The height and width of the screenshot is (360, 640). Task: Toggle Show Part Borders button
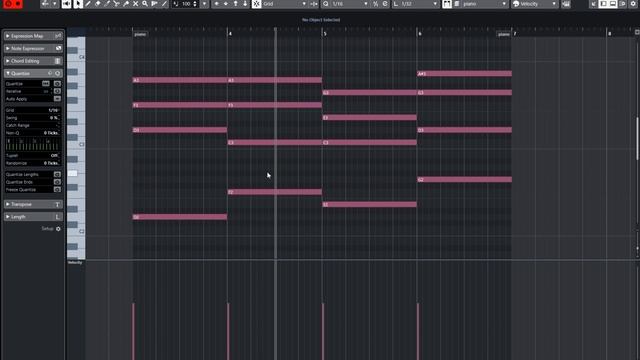[x=447, y=4]
